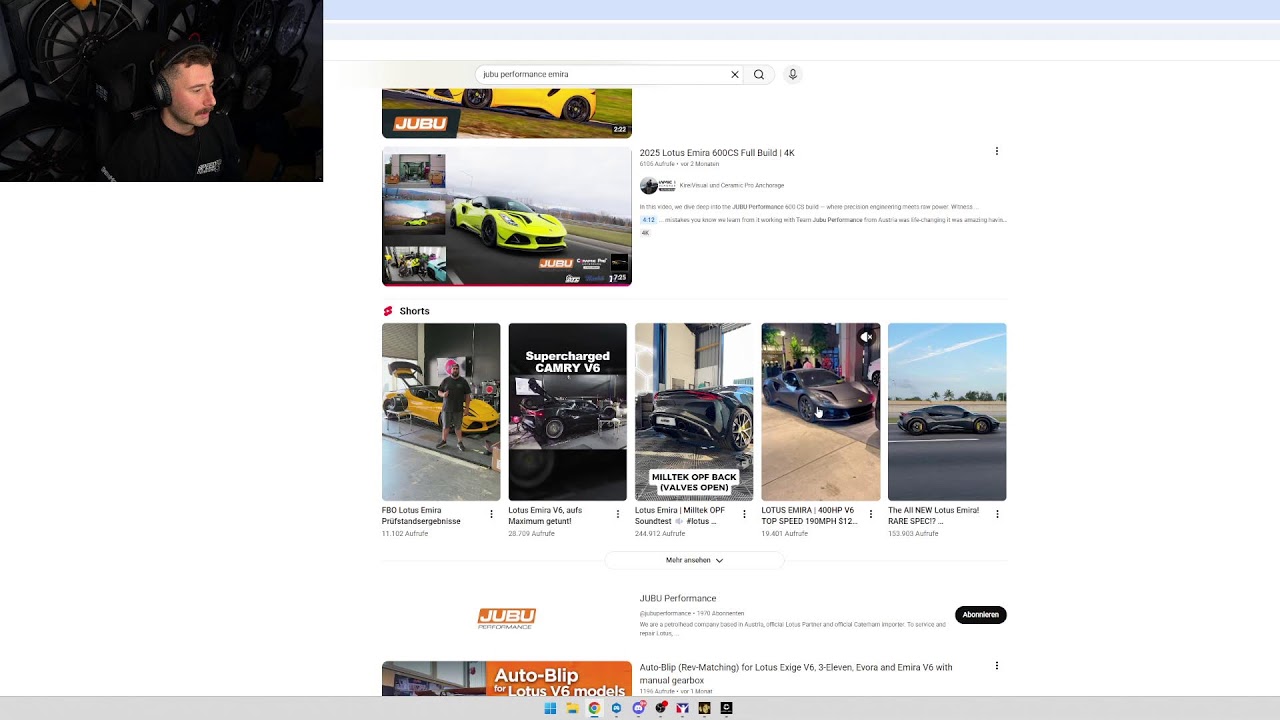This screenshot has width=1280, height=720.
Task: Start voice search with microphone icon
Action: (792, 74)
